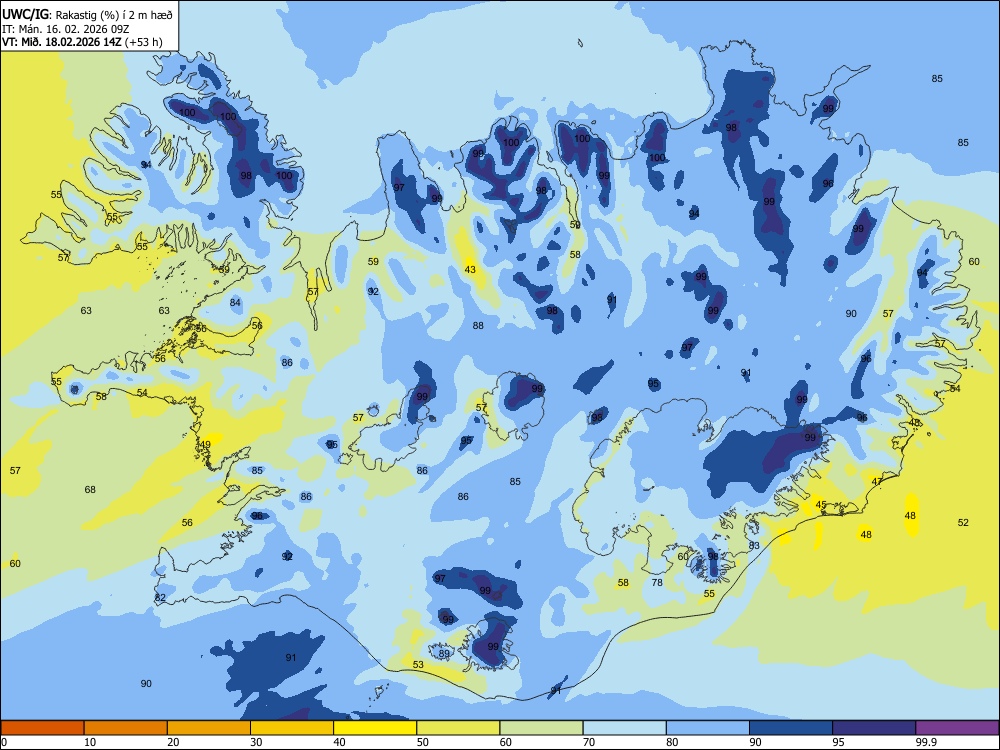Screen dimensions: 1000x750
Task: Click the 40–50% bright yellow legend swatch
Action: [x=375, y=728]
